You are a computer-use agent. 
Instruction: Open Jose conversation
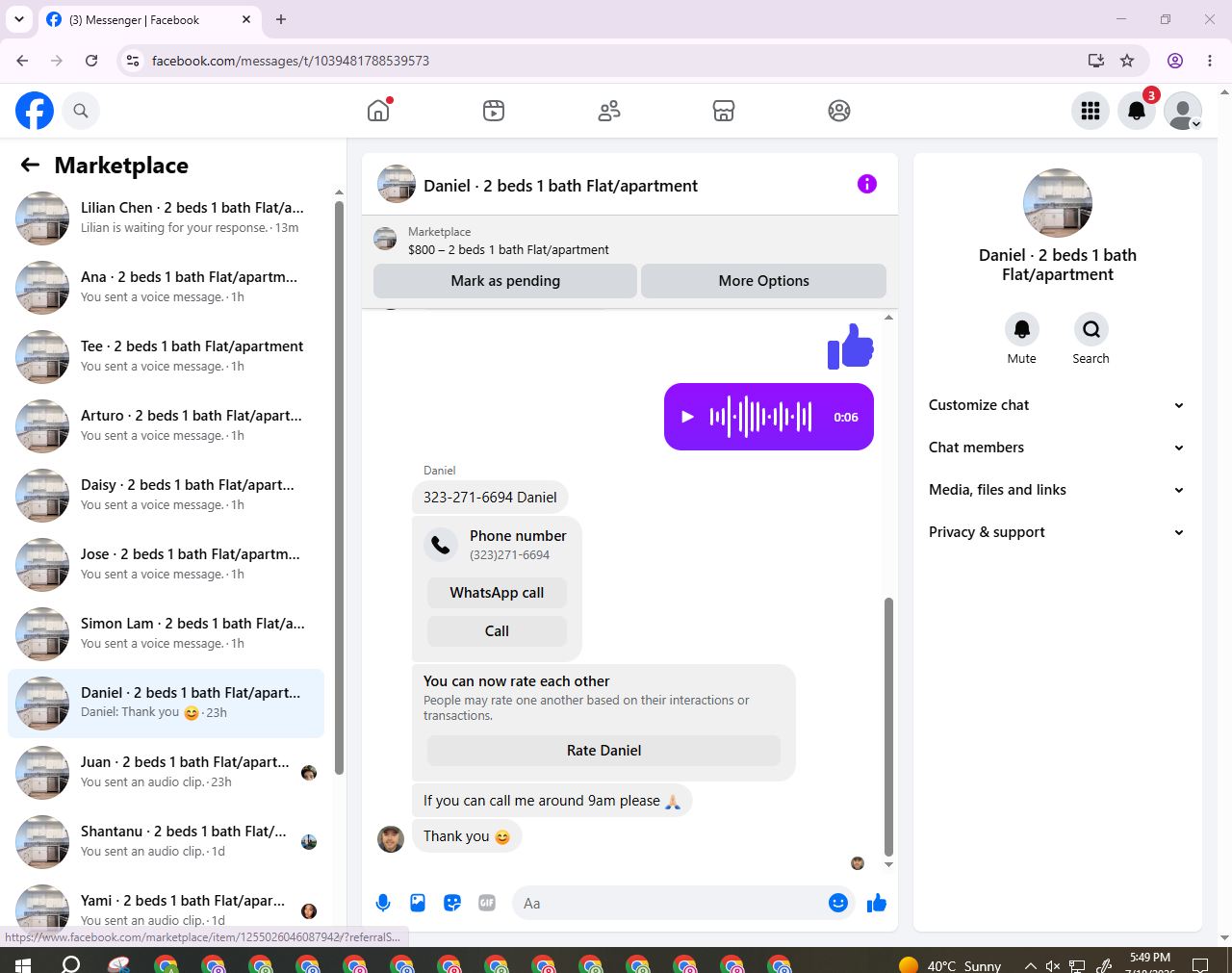click(x=167, y=565)
